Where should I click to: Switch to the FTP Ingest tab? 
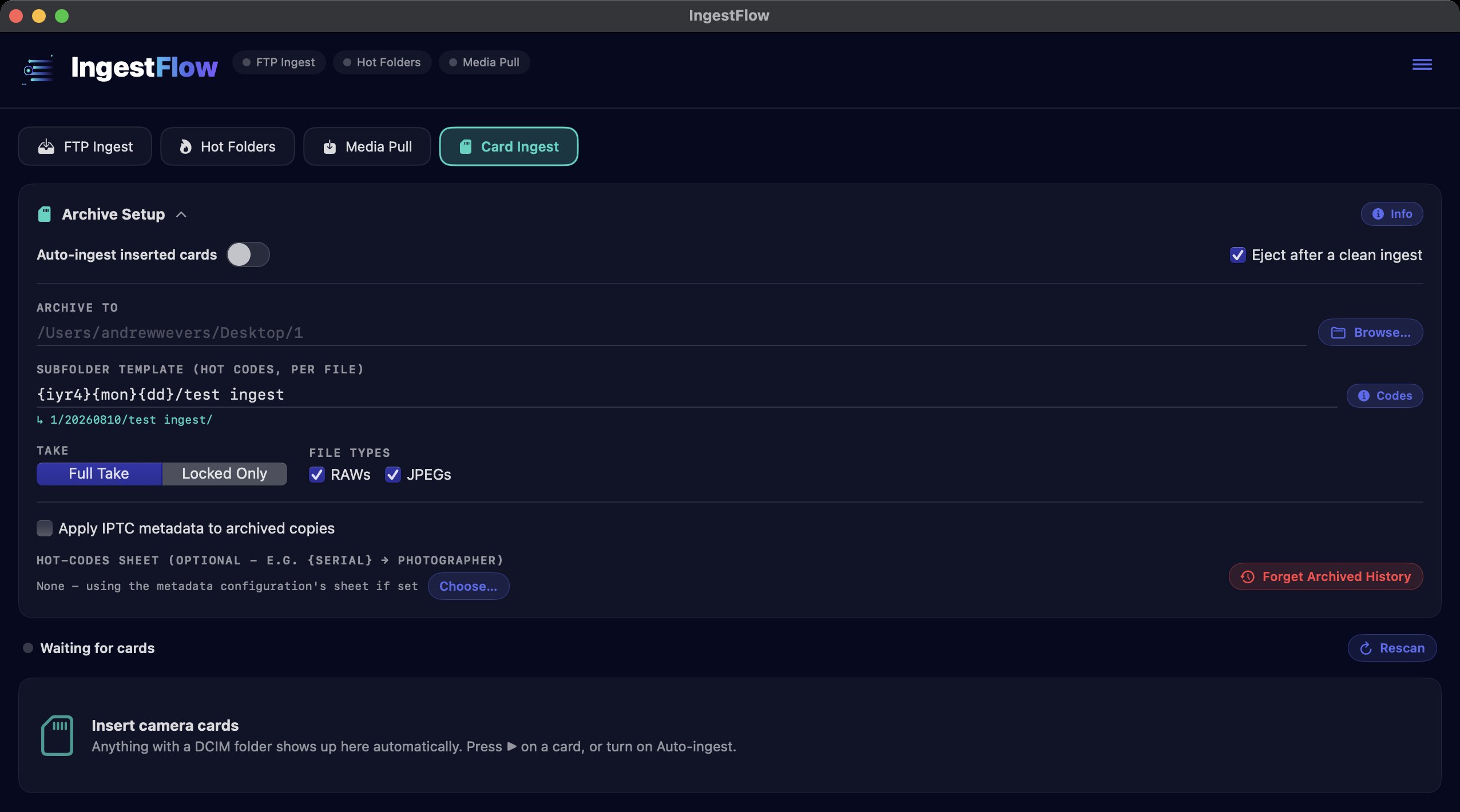pos(85,146)
